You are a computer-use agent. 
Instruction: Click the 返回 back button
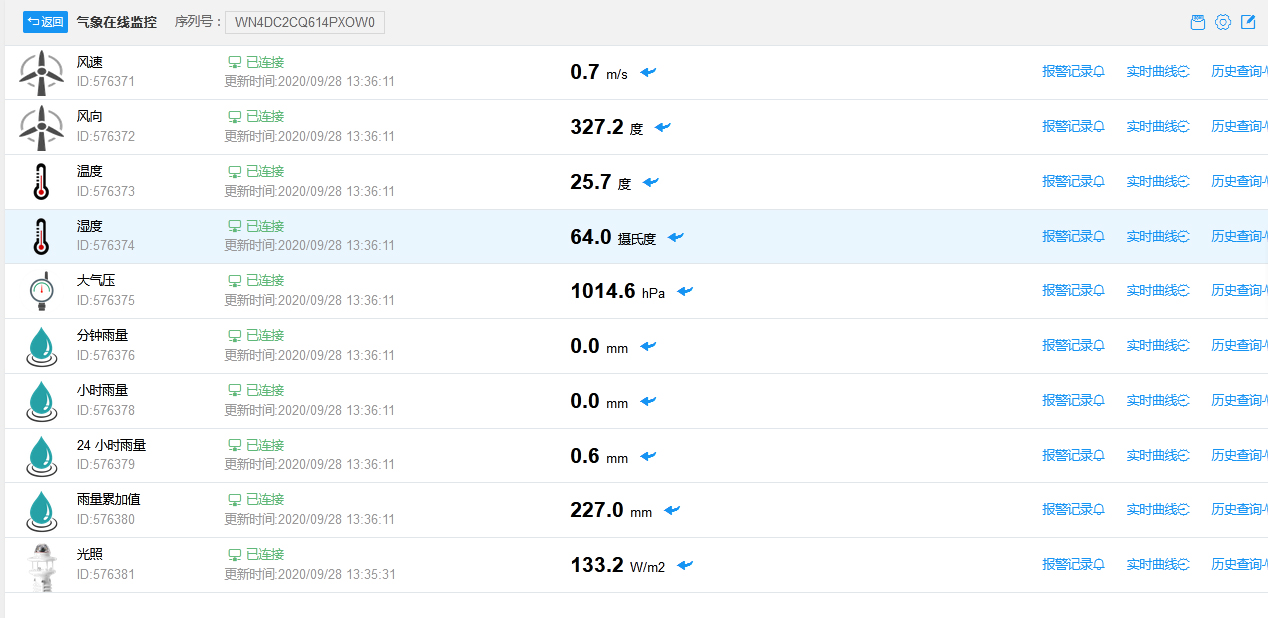point(45,22)
